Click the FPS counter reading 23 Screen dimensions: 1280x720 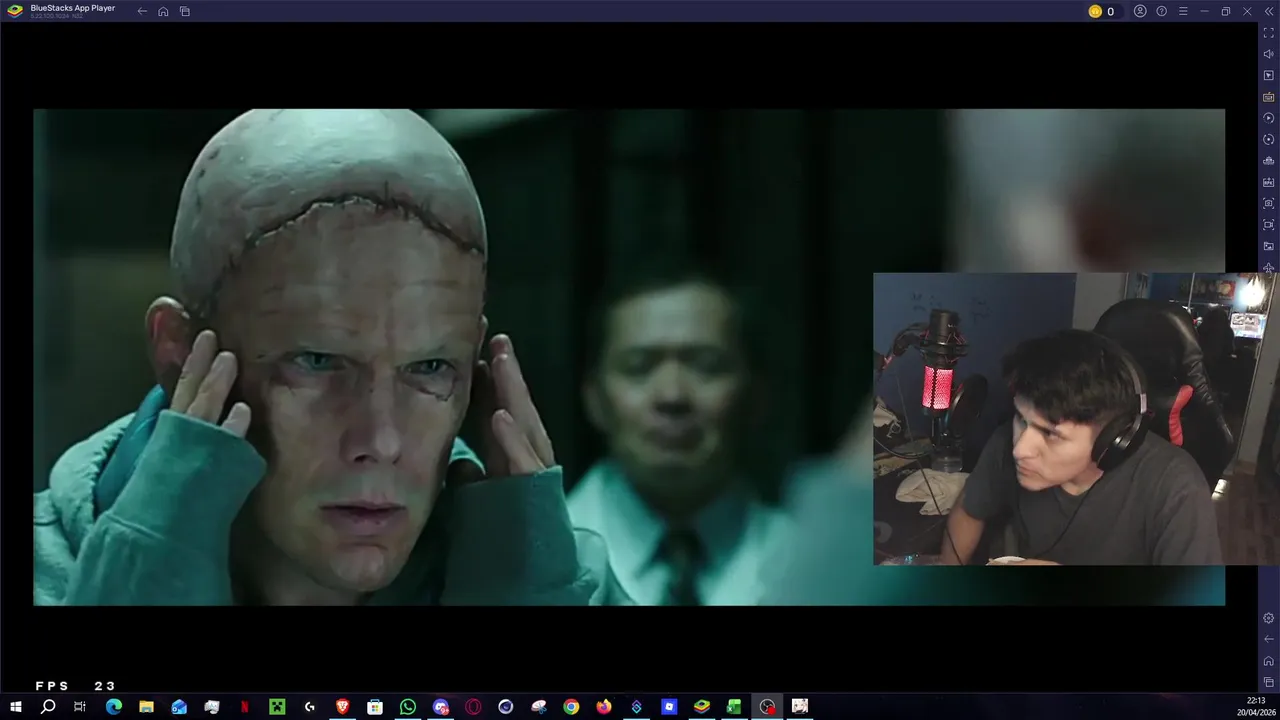(76, 686)
